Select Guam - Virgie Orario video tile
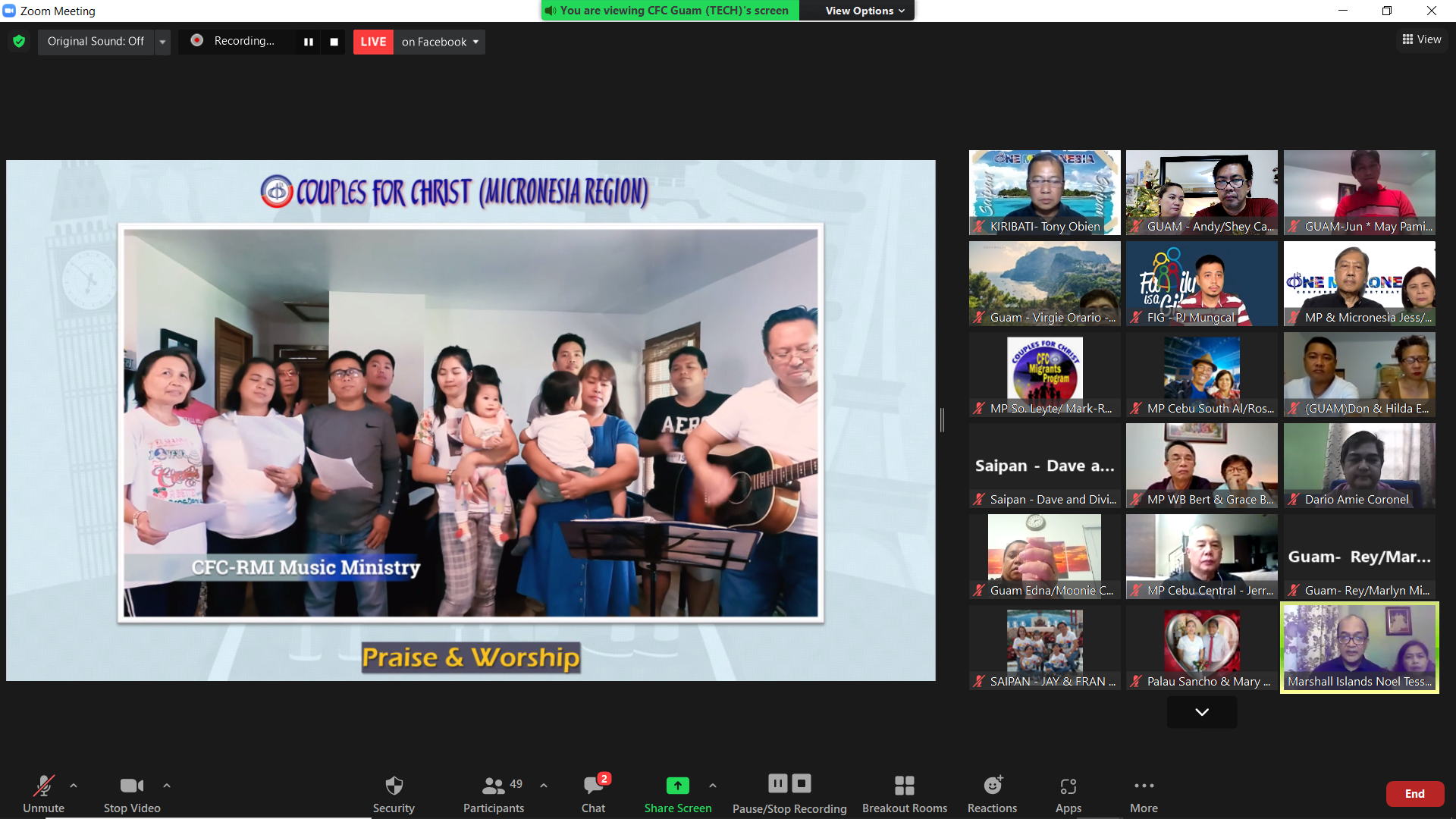 tap(1045, 284)
